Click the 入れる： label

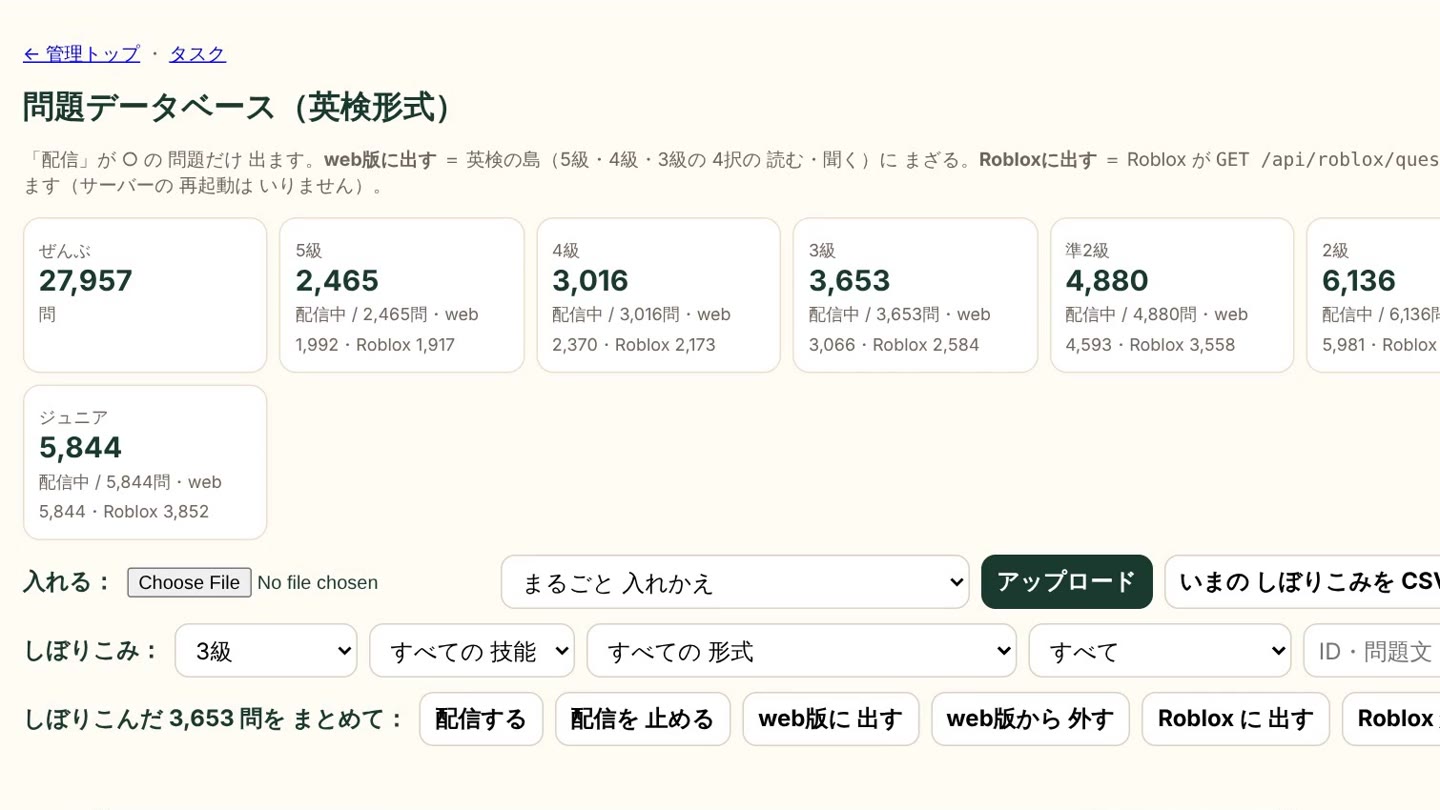[x=69, y=582]
